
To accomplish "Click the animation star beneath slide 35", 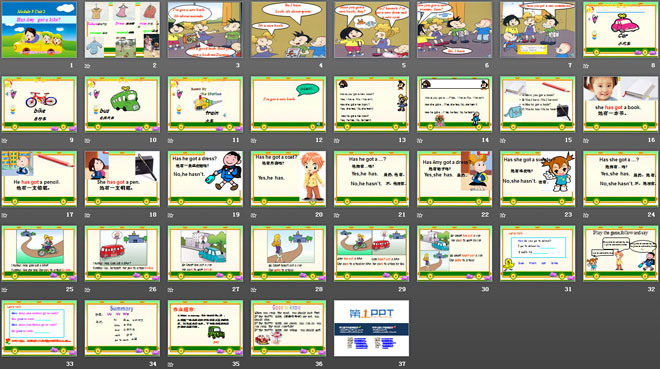I will (x=171, y=364).
